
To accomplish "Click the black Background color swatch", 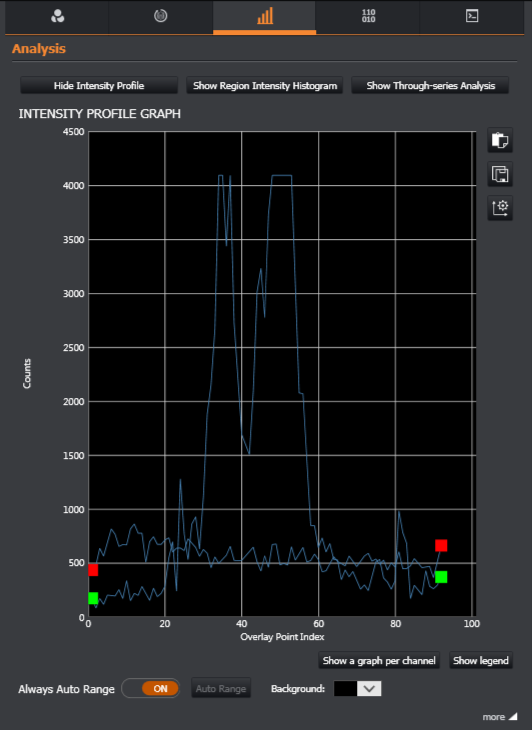I will pos(345,689).
